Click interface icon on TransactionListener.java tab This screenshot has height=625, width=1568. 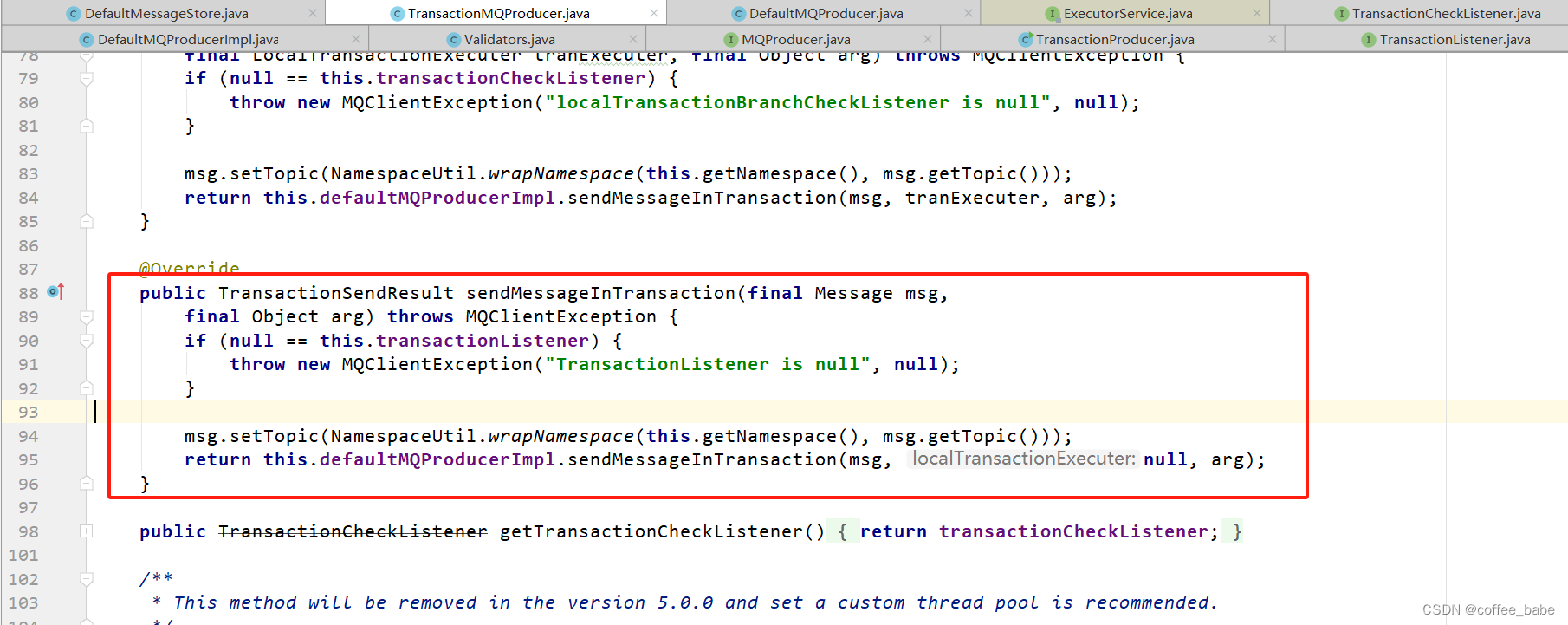[x=1369, y=40]
